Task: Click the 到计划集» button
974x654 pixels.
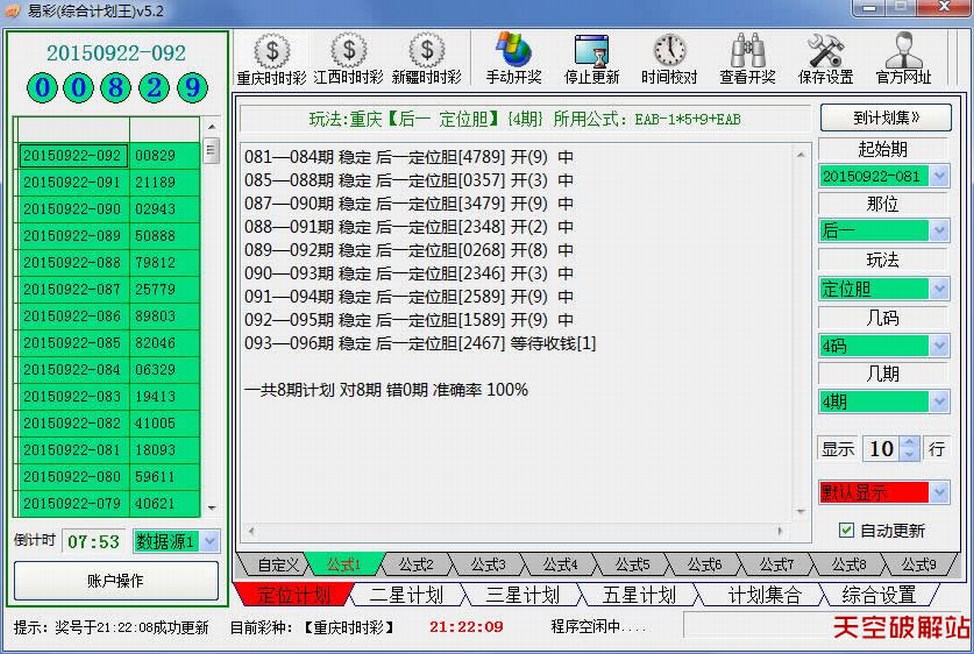Action: 885,117
